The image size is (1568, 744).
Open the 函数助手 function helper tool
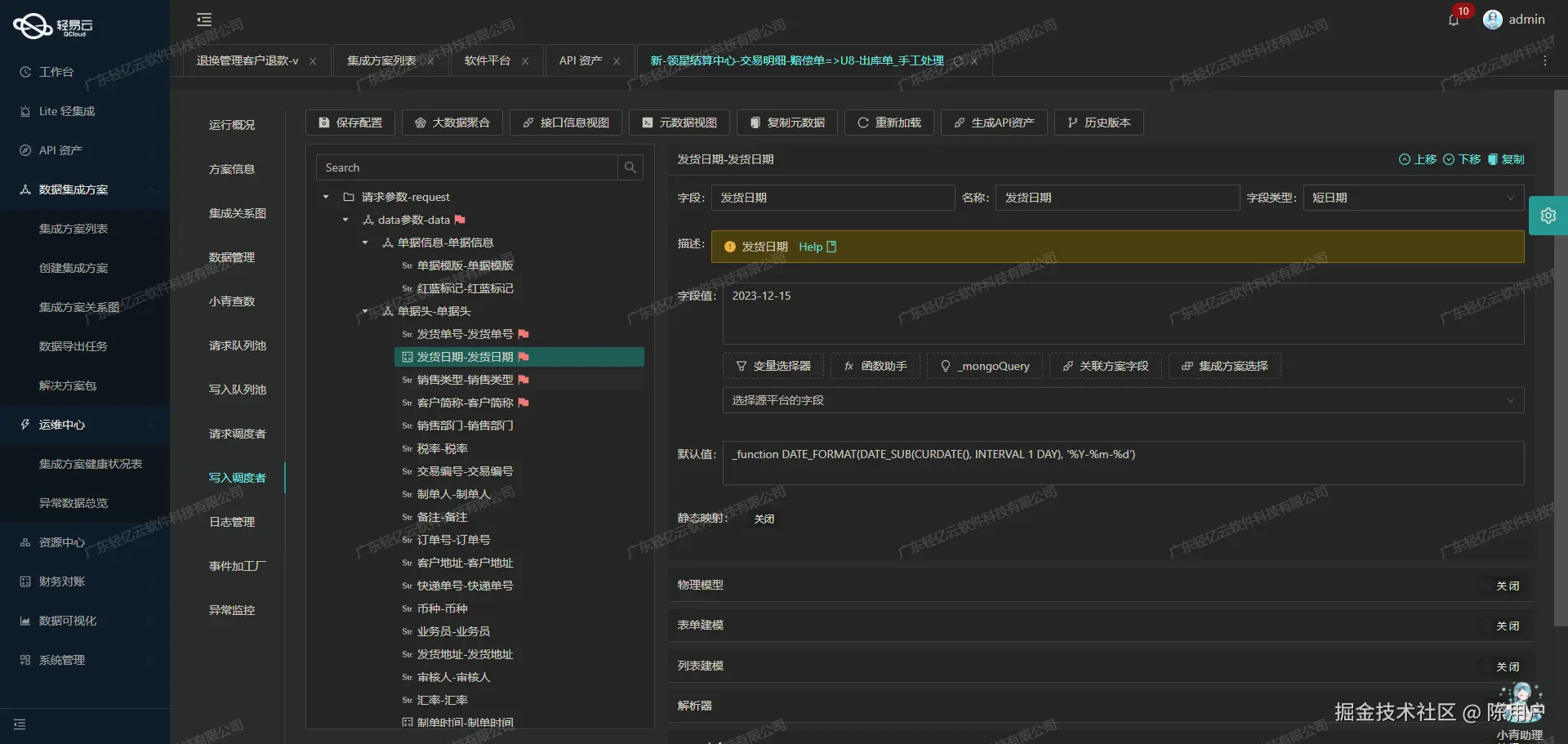[875, 366]
